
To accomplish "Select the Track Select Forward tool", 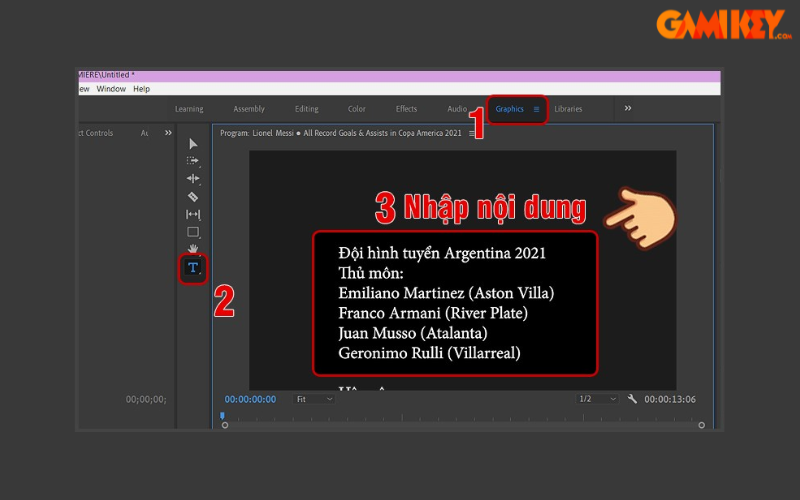I will click(193, 161).
